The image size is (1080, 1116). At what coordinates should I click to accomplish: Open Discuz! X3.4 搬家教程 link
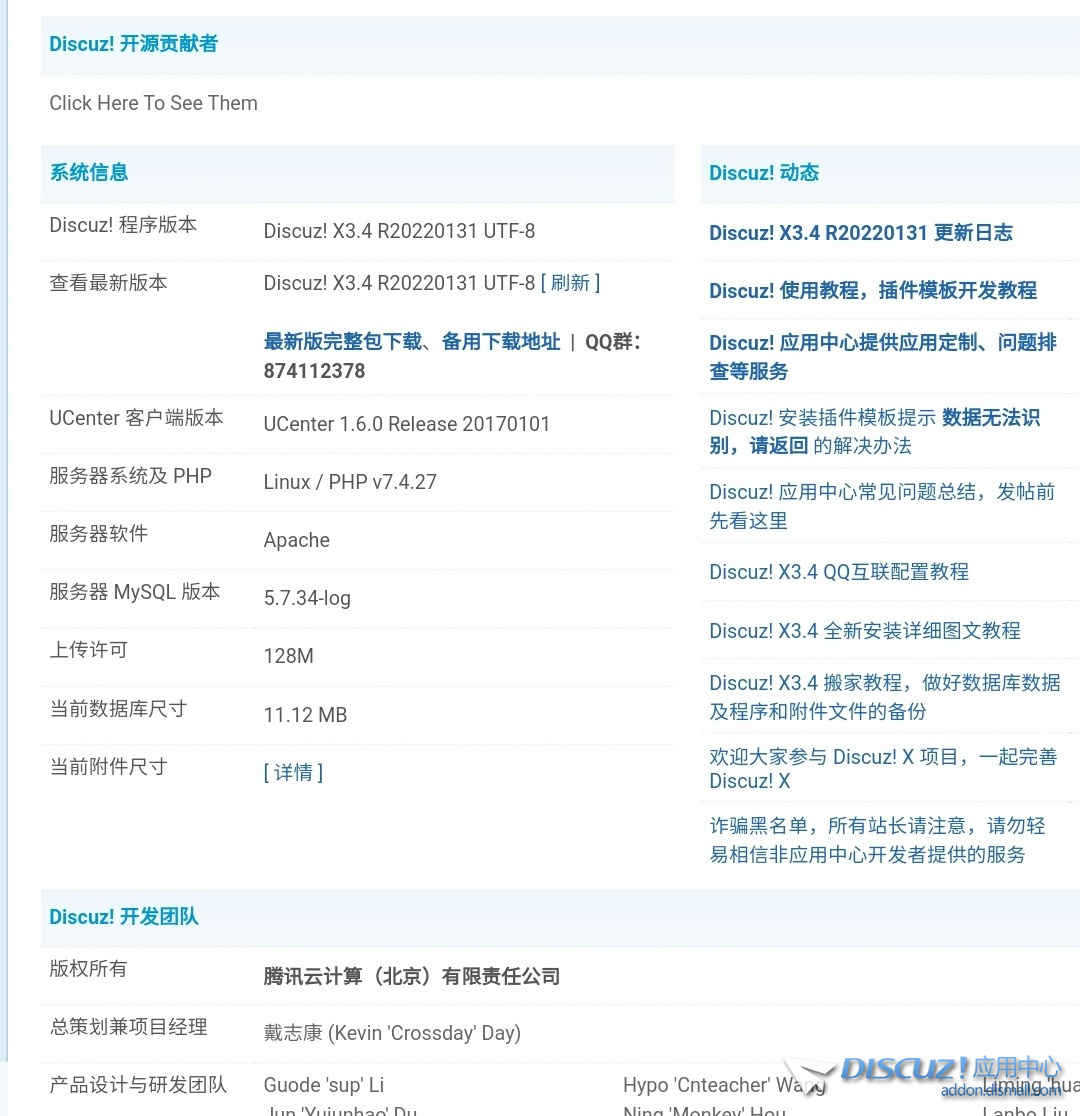click(885, 697)
